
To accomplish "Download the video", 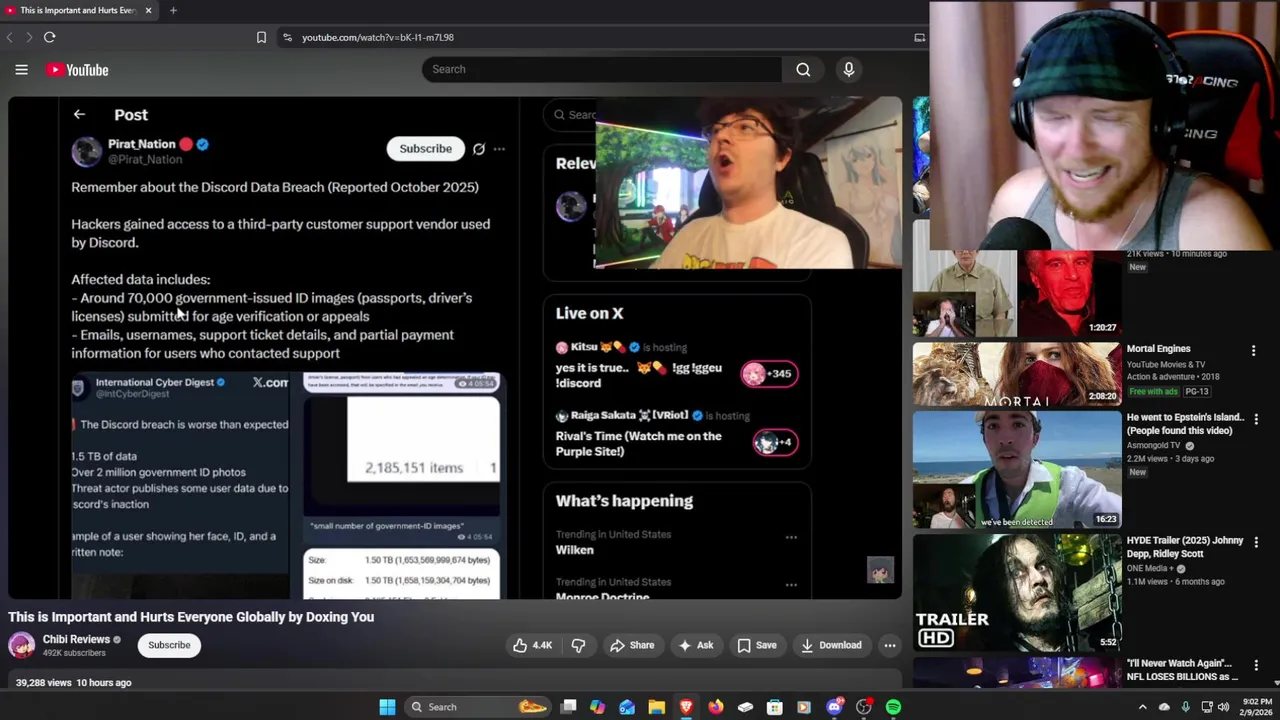I will (831, 645).
